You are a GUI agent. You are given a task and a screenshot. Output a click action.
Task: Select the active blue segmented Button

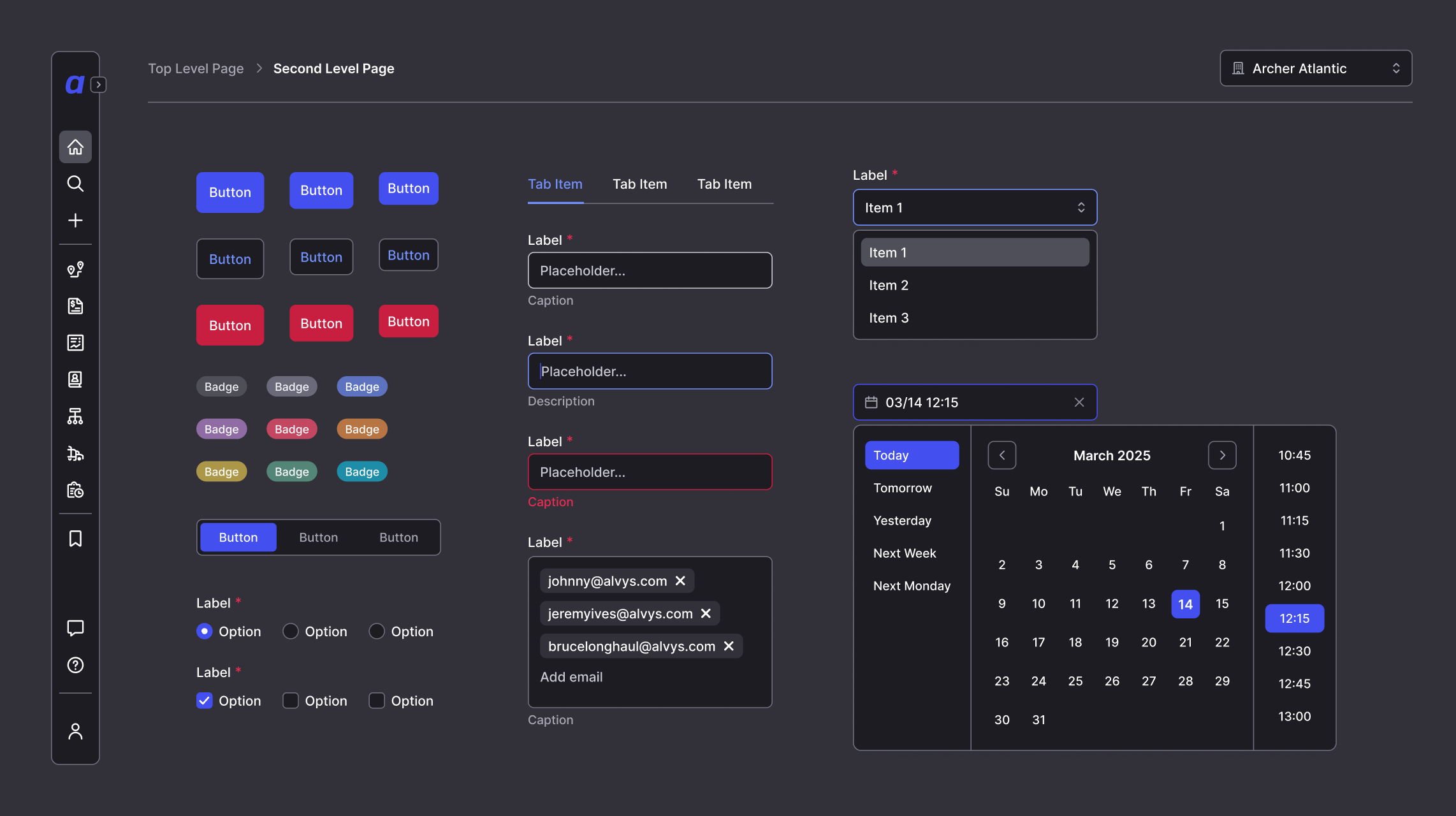(x=238, y=537)
